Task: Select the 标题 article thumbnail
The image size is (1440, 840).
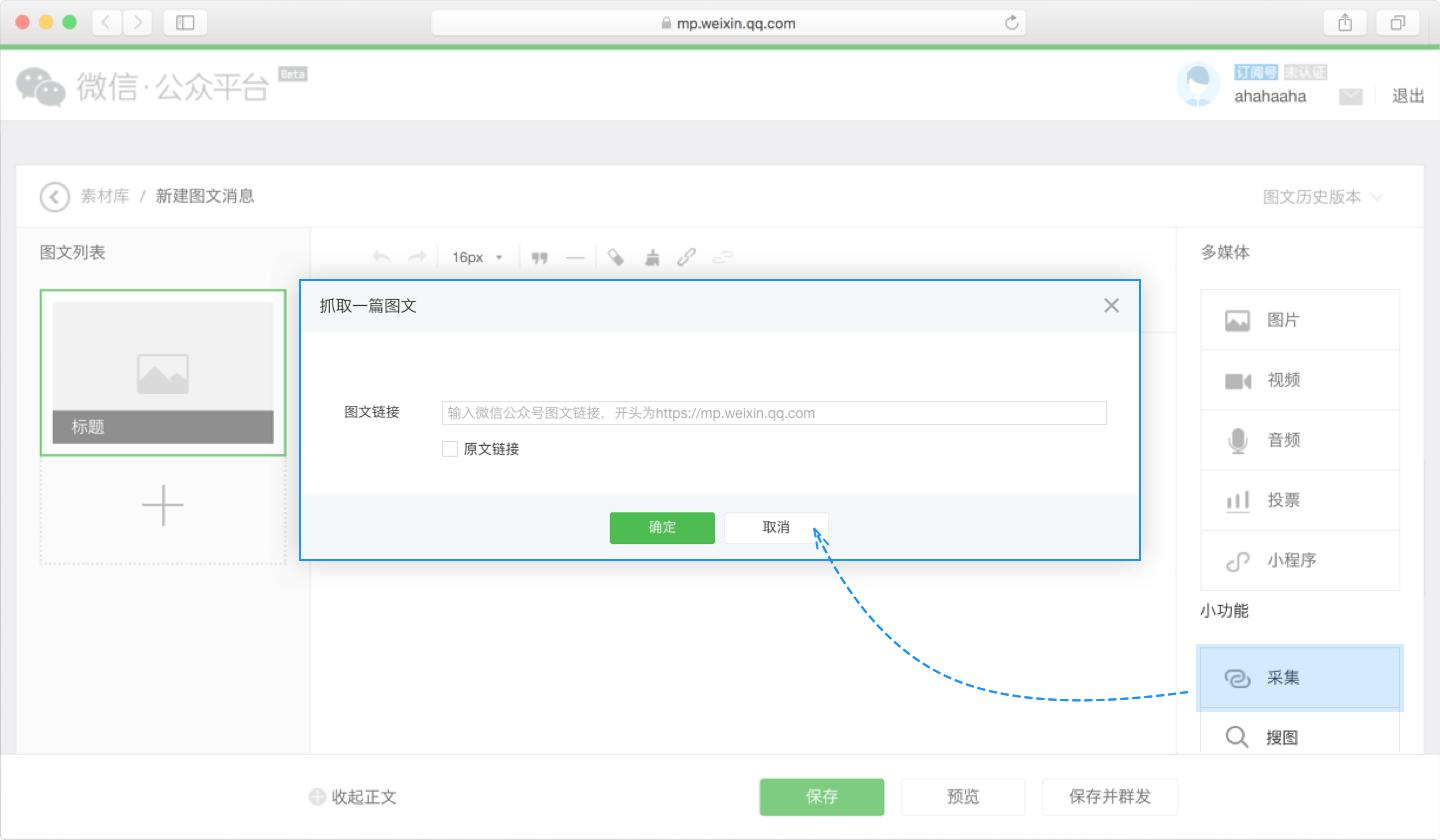Action: [x=163, y=371]
